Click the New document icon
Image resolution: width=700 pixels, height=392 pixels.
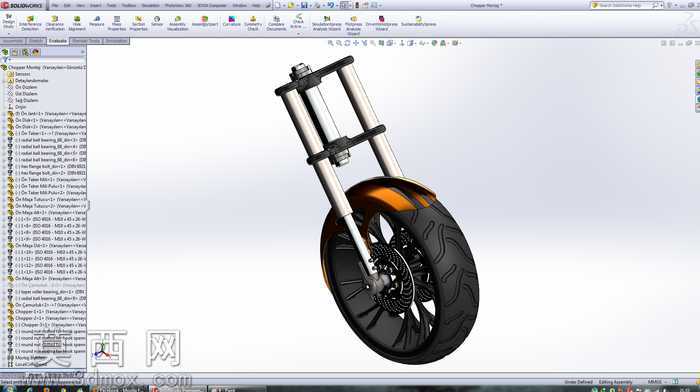(x=278, y=5)
